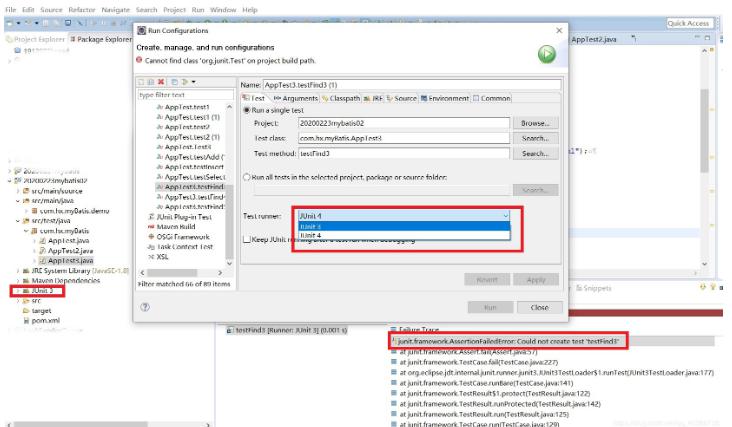Open the Refactor menu
The image size is (732, 427).
[x=81, y=9]
